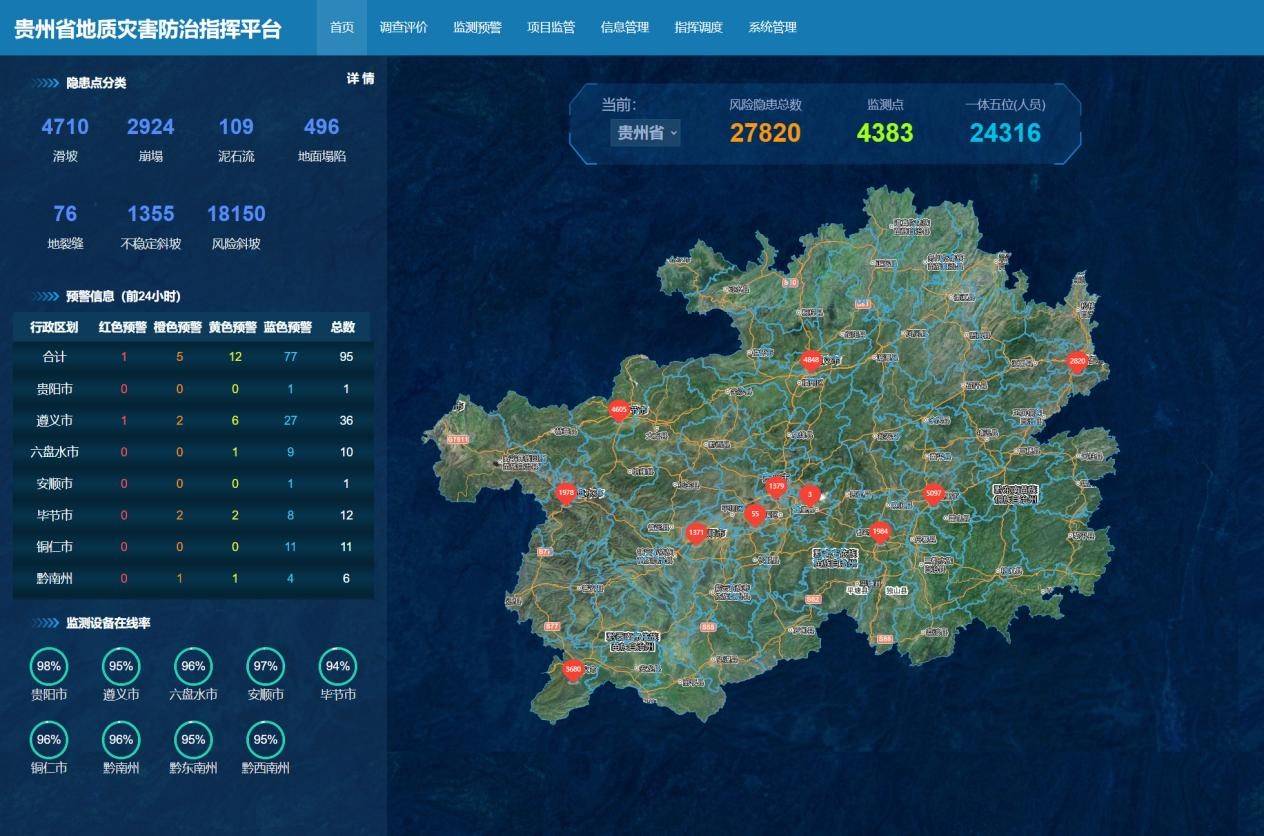This screenshot has width=1264, height=836.
Task: Click the 一体五位(人员) value 24316
Action: point(1005,133)
